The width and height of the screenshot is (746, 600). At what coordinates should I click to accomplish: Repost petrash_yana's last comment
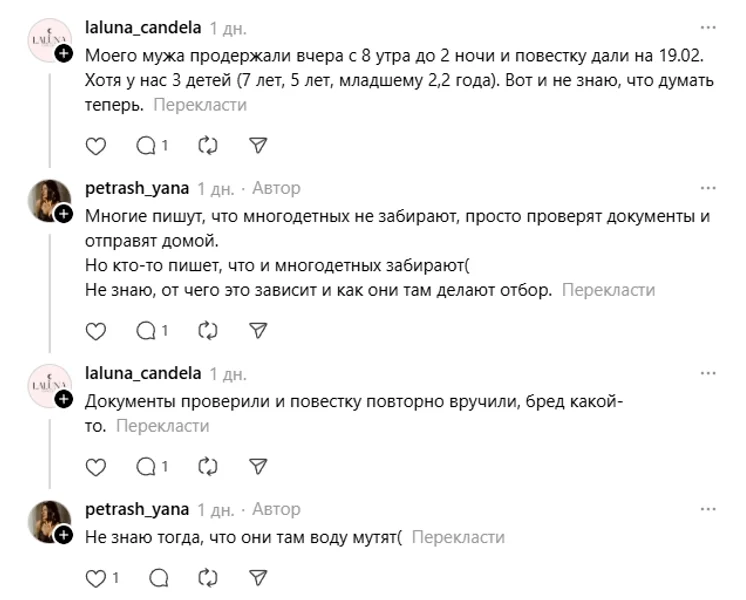pos(208,577)
